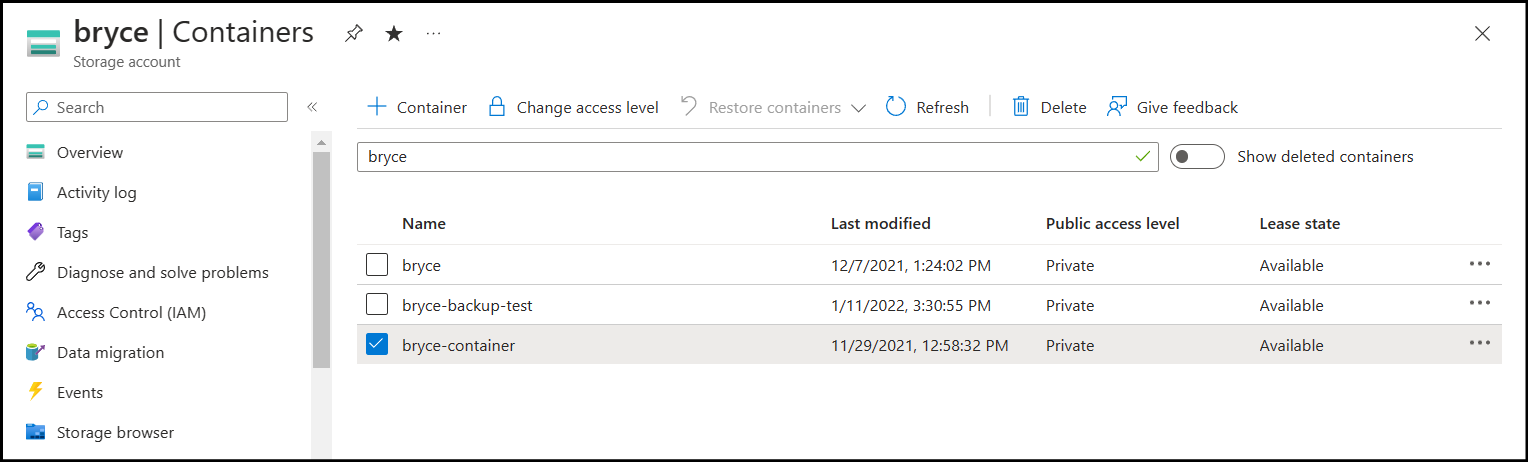Viewport: 1528px width, 462px height.
Task: Collapse the left navigation menu chevron
Action: pos(312,107)
